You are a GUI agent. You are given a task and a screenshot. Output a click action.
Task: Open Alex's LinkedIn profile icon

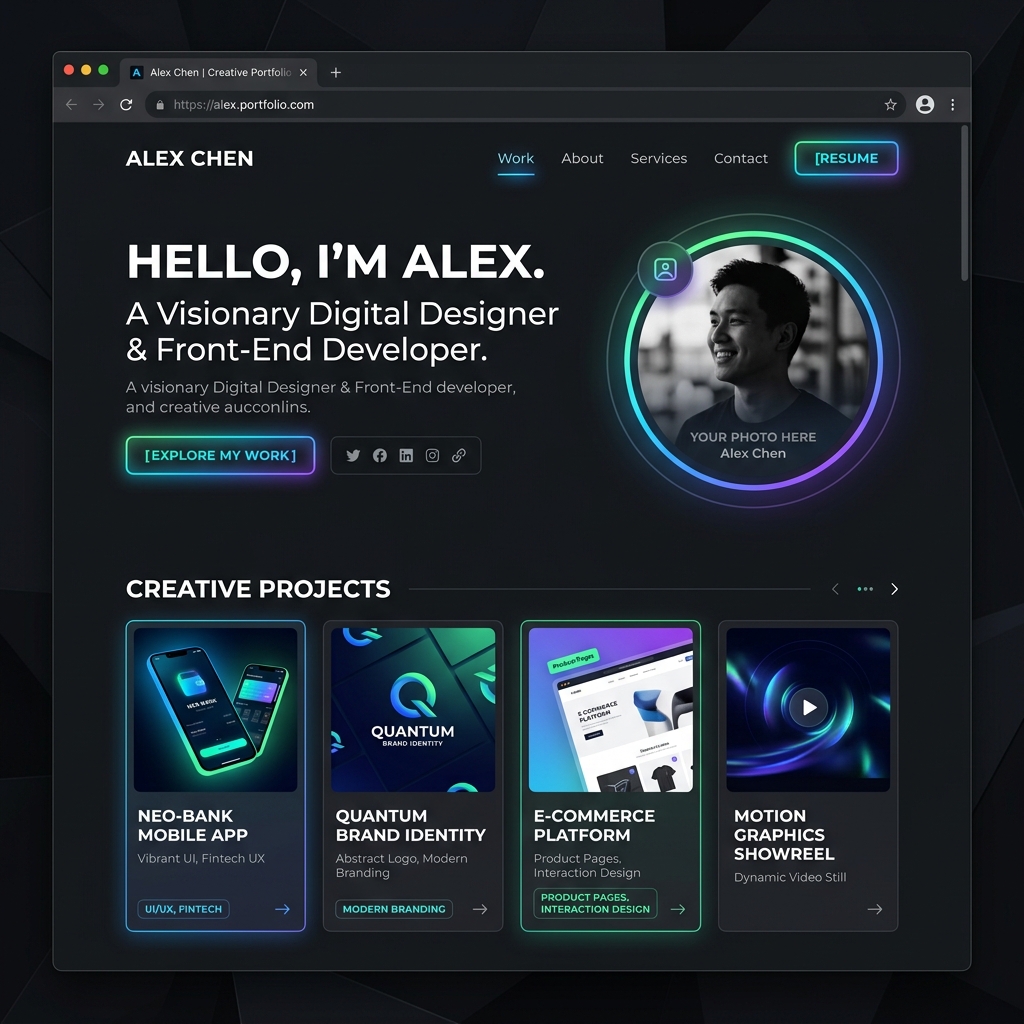(x=406, y=455)
